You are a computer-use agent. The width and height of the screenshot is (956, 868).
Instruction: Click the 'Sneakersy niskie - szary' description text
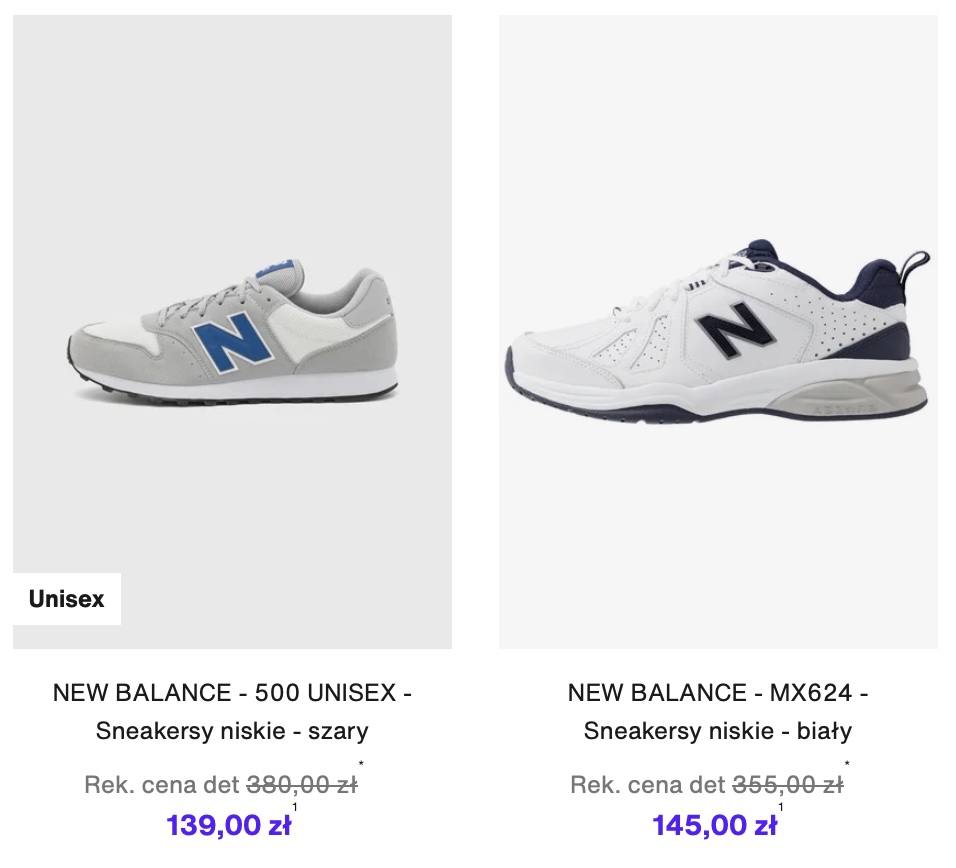tap(232, 731)
